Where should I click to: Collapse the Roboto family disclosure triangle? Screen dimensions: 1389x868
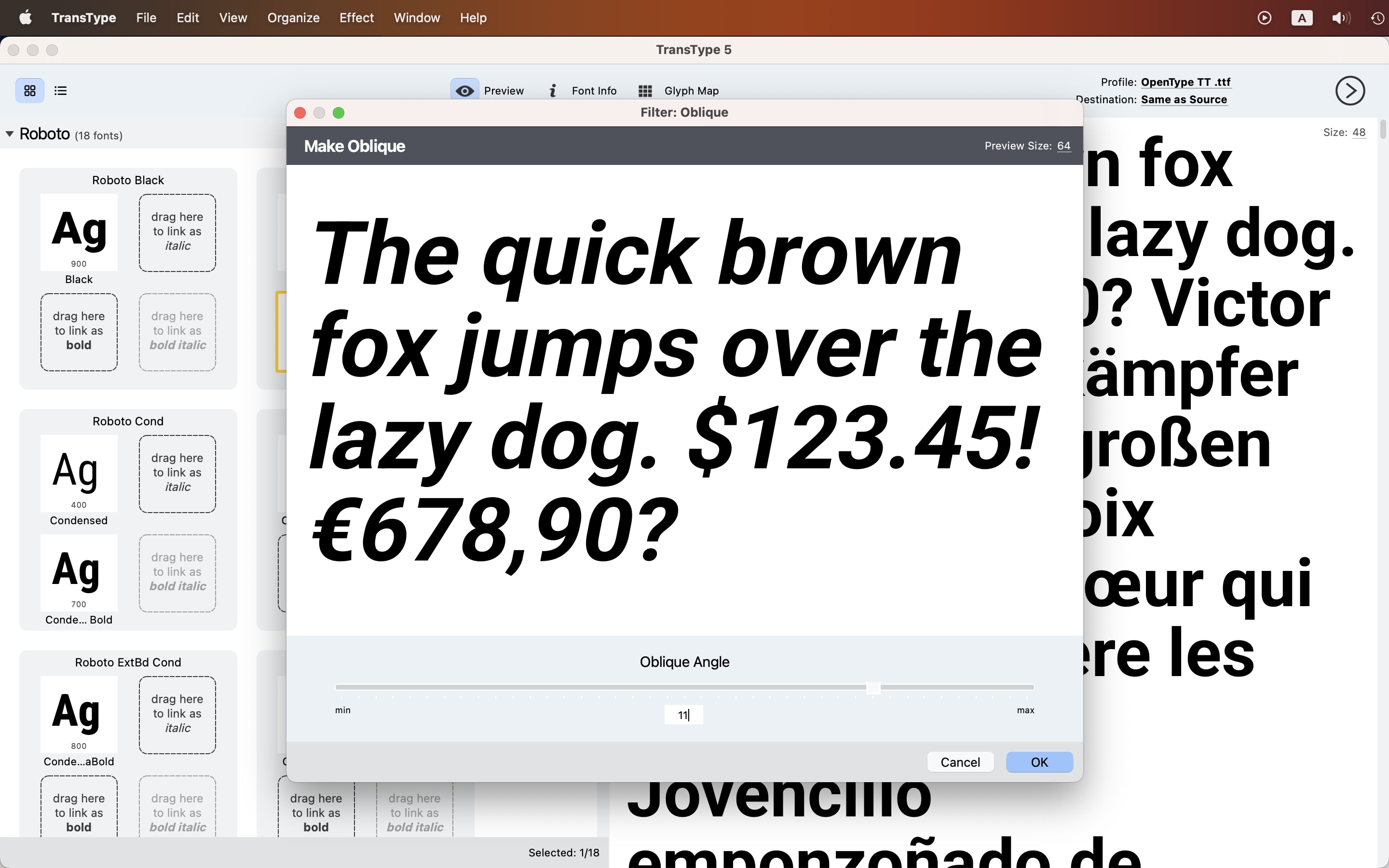10,135
